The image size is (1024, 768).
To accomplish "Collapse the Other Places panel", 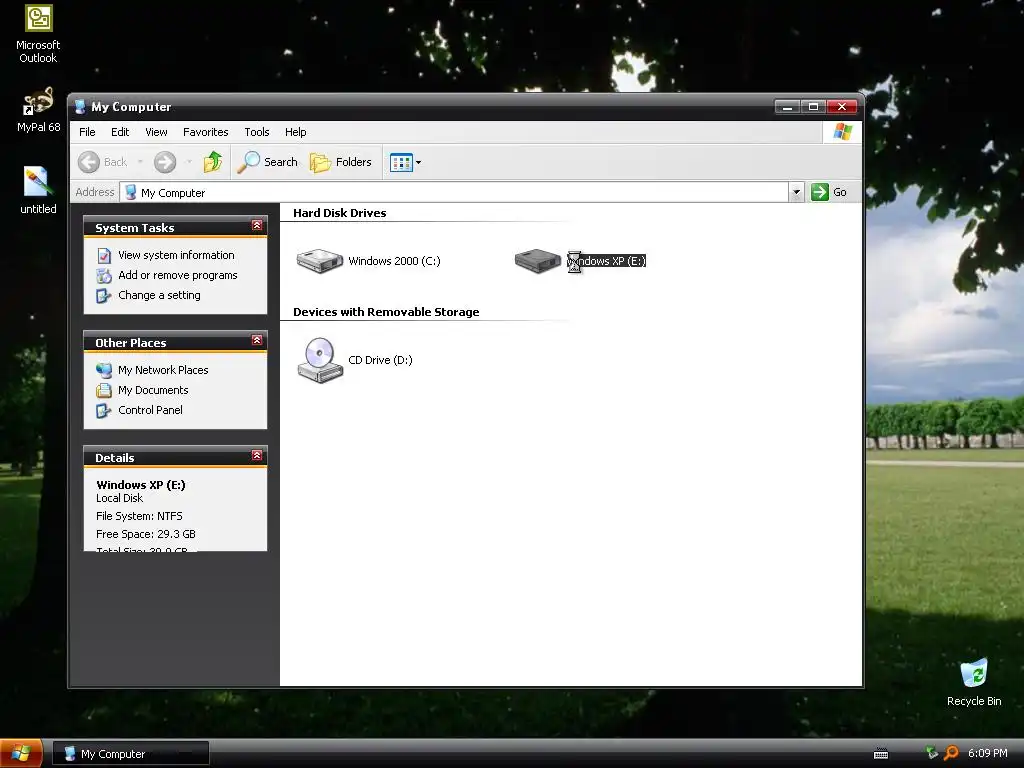I will click(257, 340).
